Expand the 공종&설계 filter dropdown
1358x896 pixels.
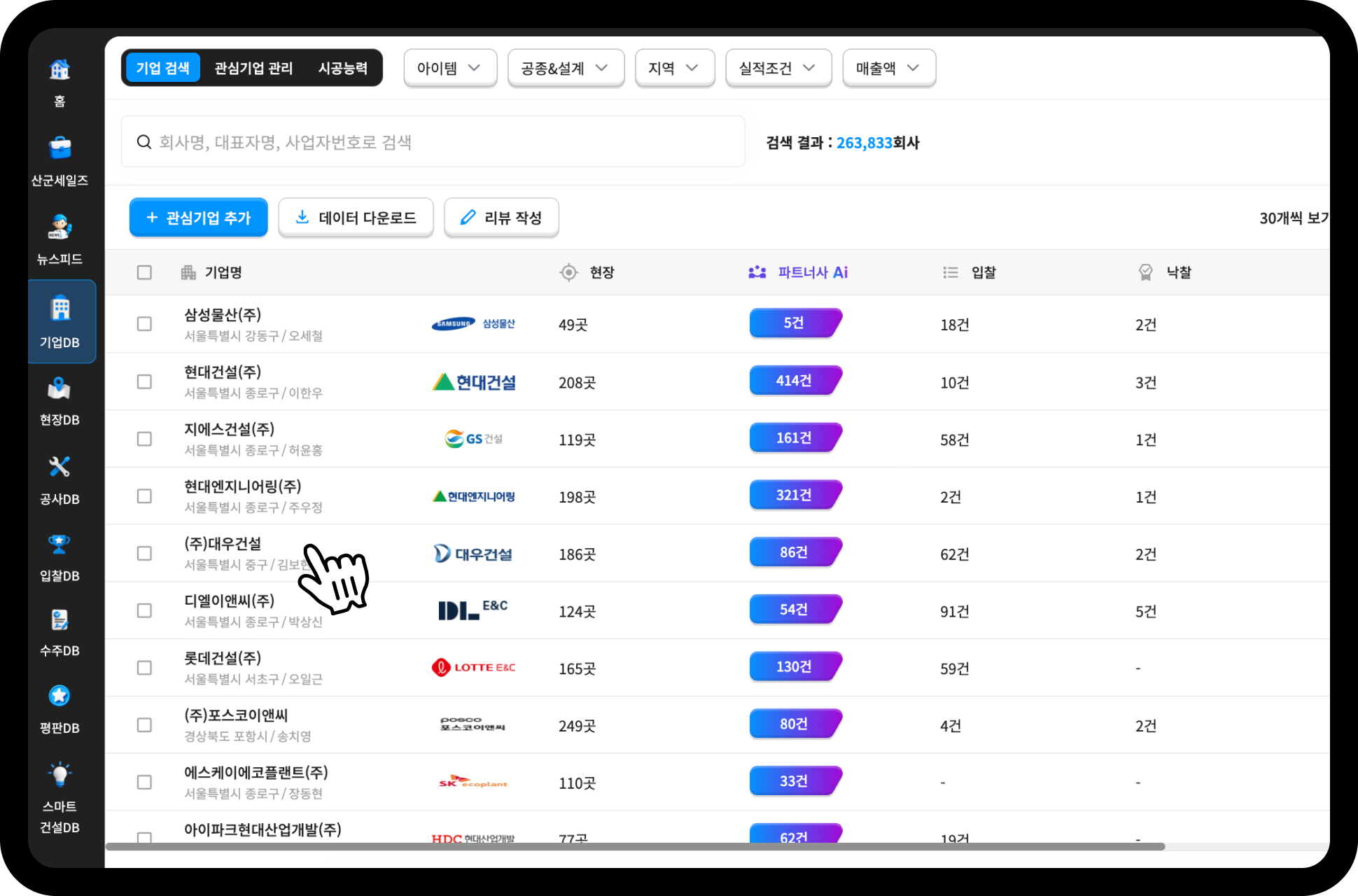(x=566, y=68)
